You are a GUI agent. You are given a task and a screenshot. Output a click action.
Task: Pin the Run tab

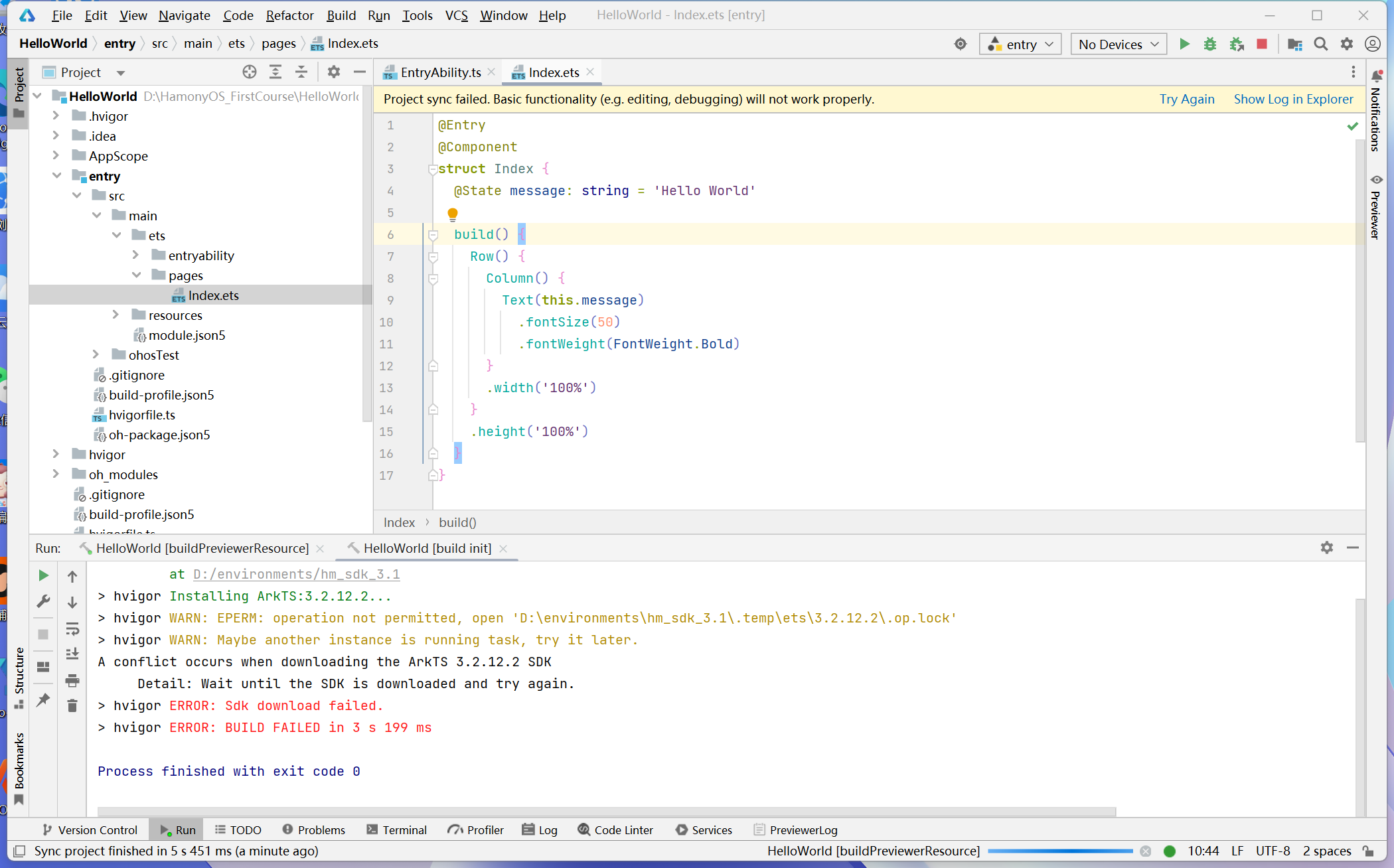43,700
